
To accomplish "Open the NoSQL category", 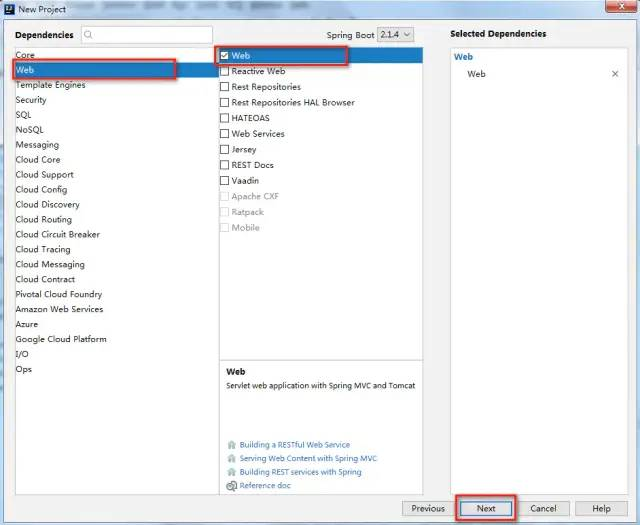I will [x=116, y=130].
